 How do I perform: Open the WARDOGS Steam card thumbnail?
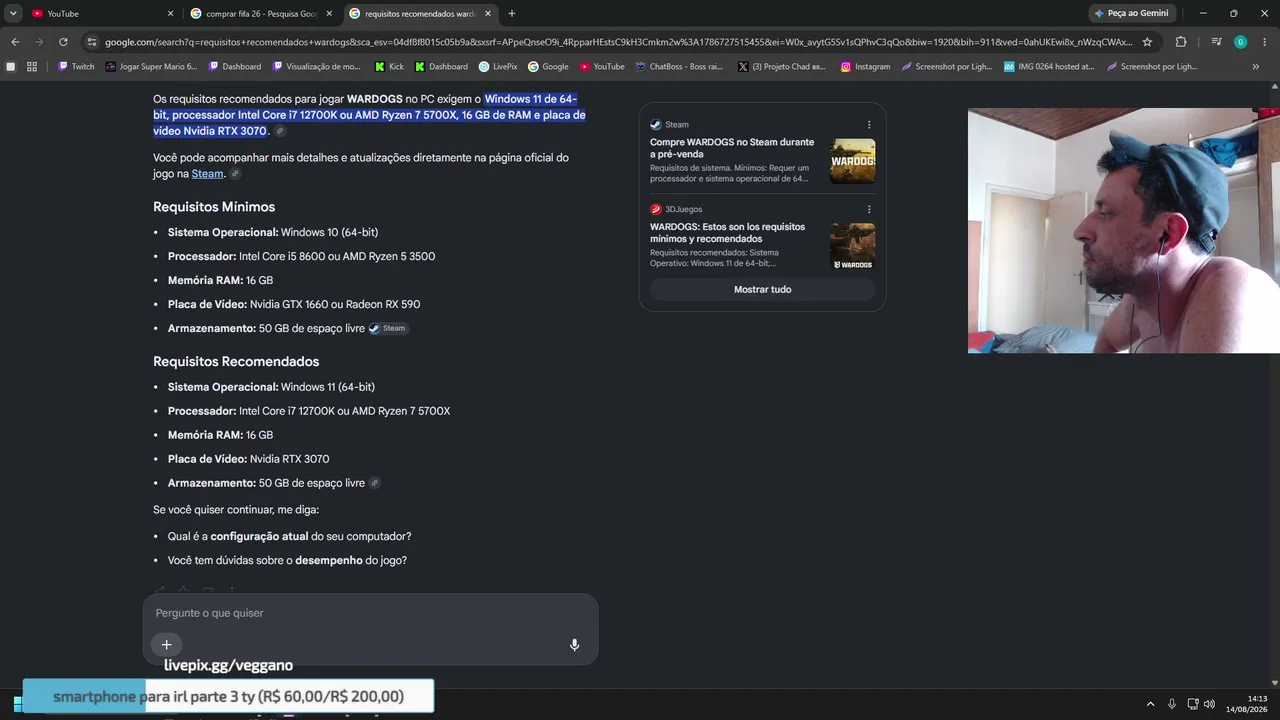pyautogui.click(x=852, y=161)
